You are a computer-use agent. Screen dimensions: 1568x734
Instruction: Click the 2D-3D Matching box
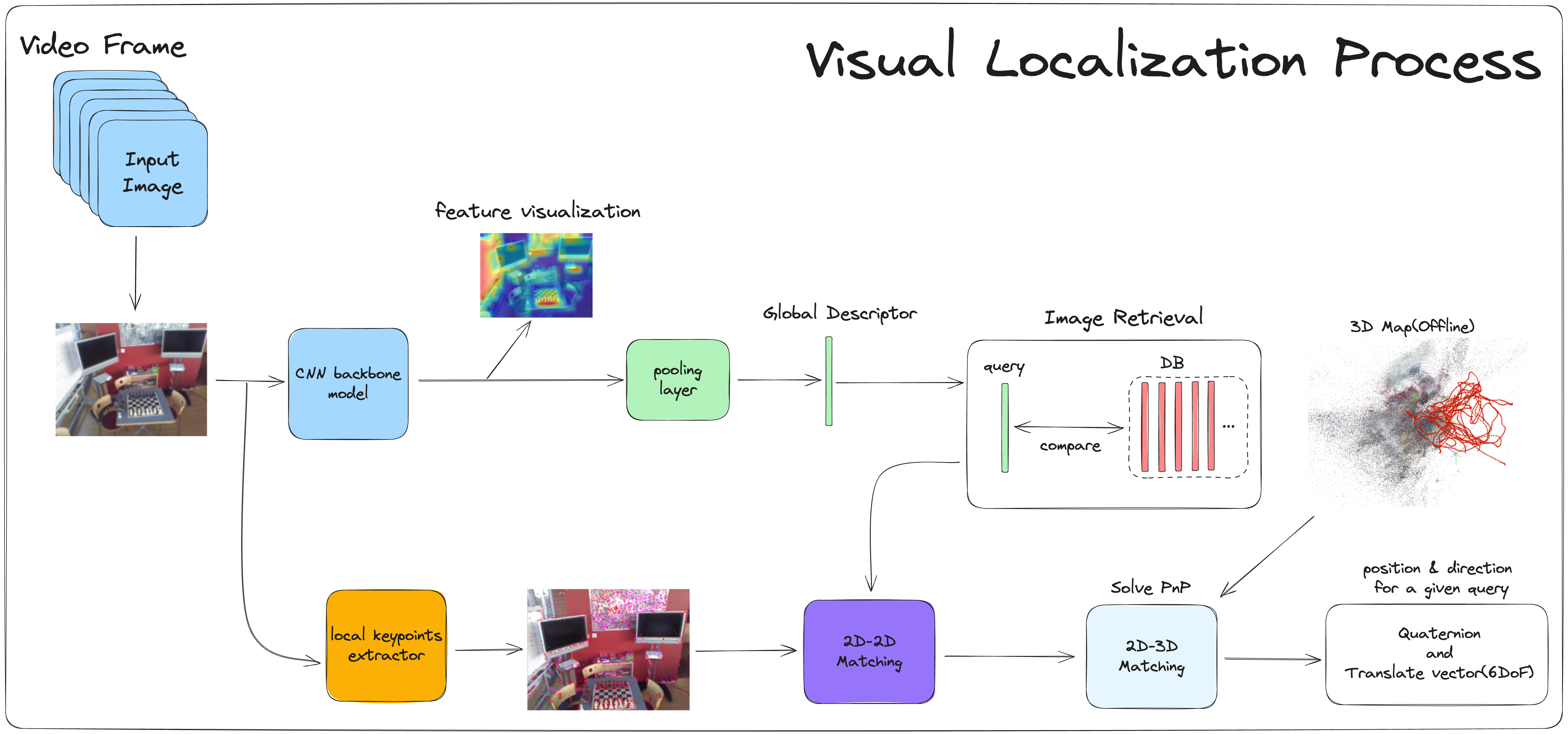tap(1151, 656)
